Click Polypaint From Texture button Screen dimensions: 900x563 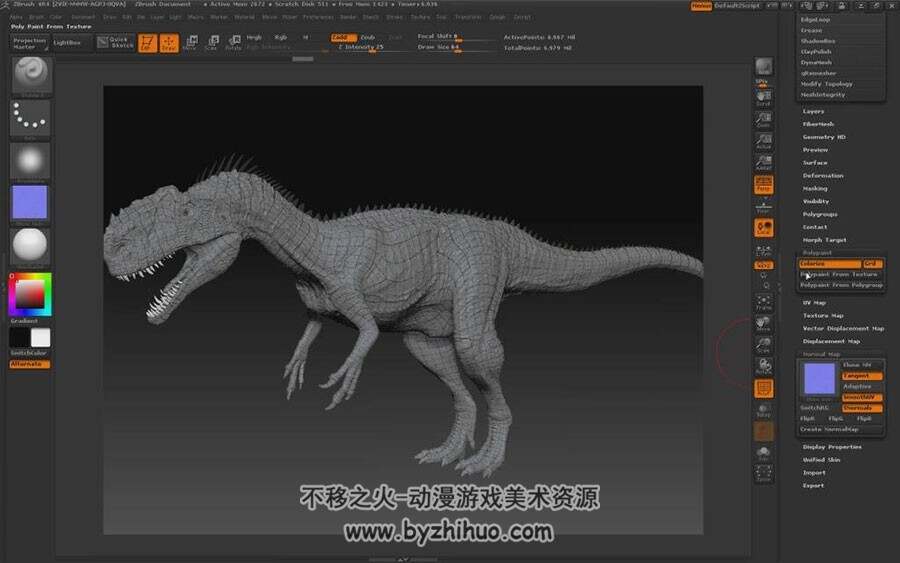point(839,274)
